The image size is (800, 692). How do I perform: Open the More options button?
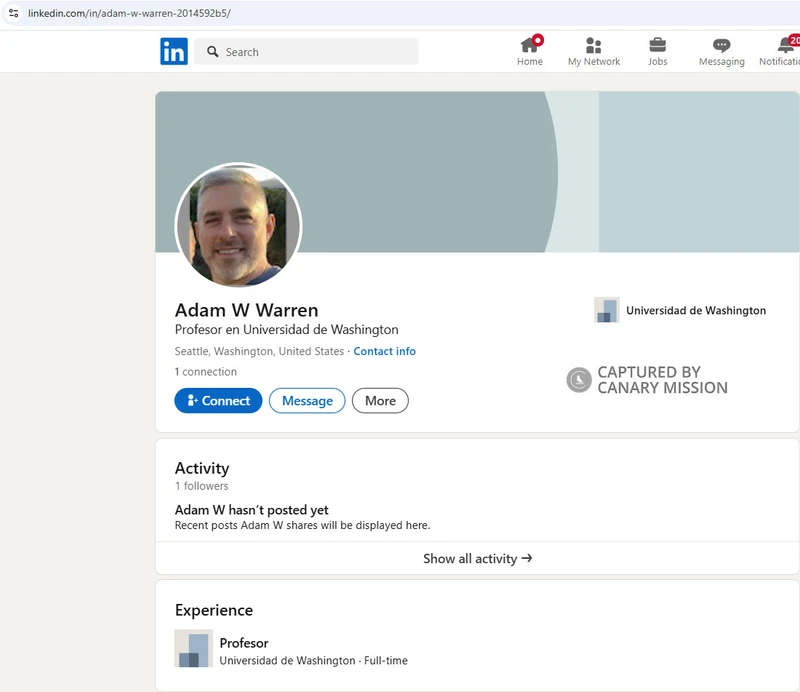[380, 401]
